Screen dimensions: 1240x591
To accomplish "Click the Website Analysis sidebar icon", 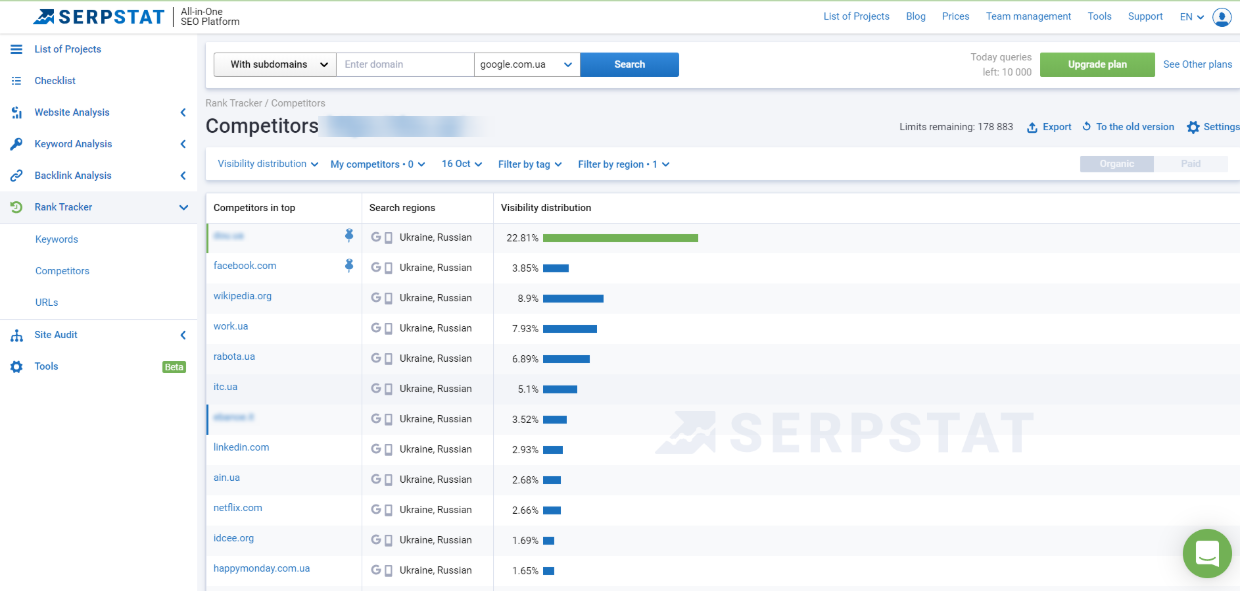I will [16, 113].
